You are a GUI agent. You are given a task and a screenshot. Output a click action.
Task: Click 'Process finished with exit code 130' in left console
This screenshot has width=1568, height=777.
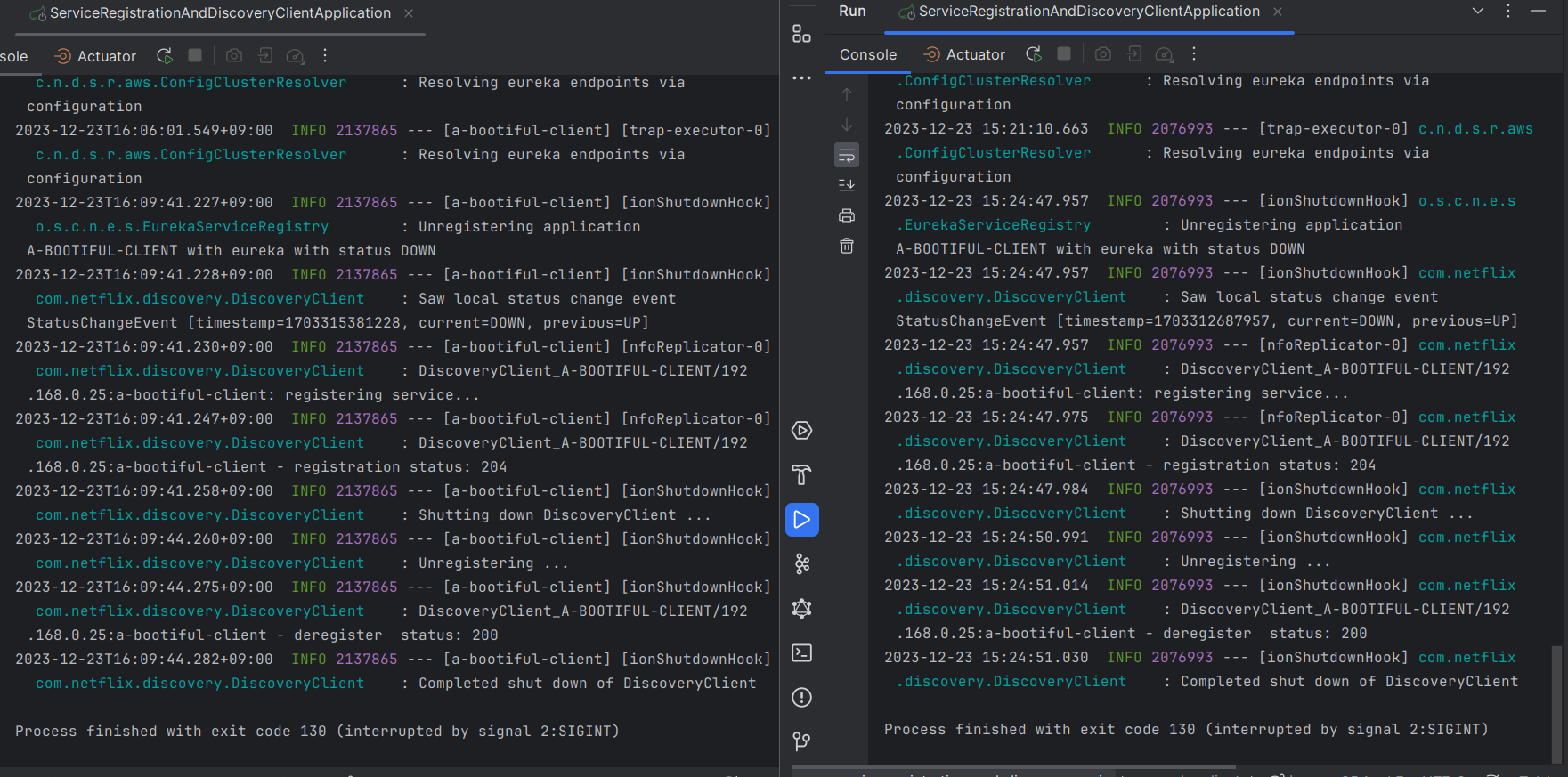171,732
